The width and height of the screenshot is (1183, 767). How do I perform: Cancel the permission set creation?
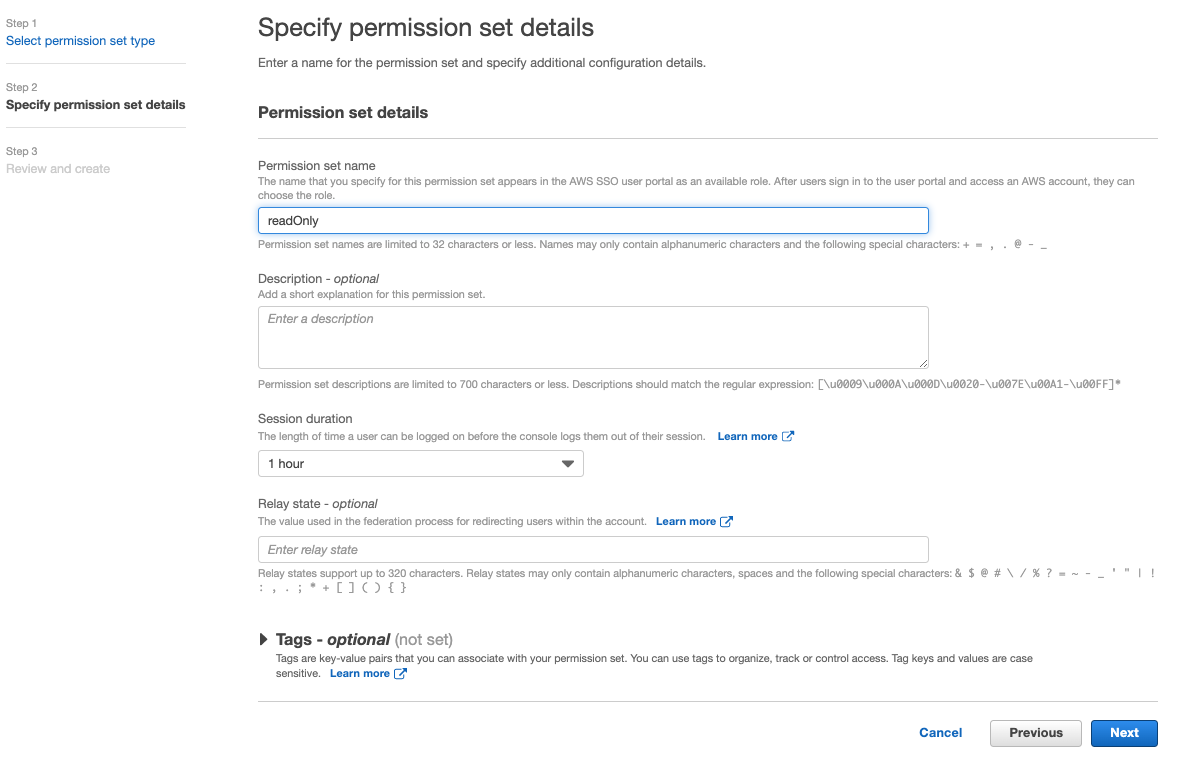(940, 732)
